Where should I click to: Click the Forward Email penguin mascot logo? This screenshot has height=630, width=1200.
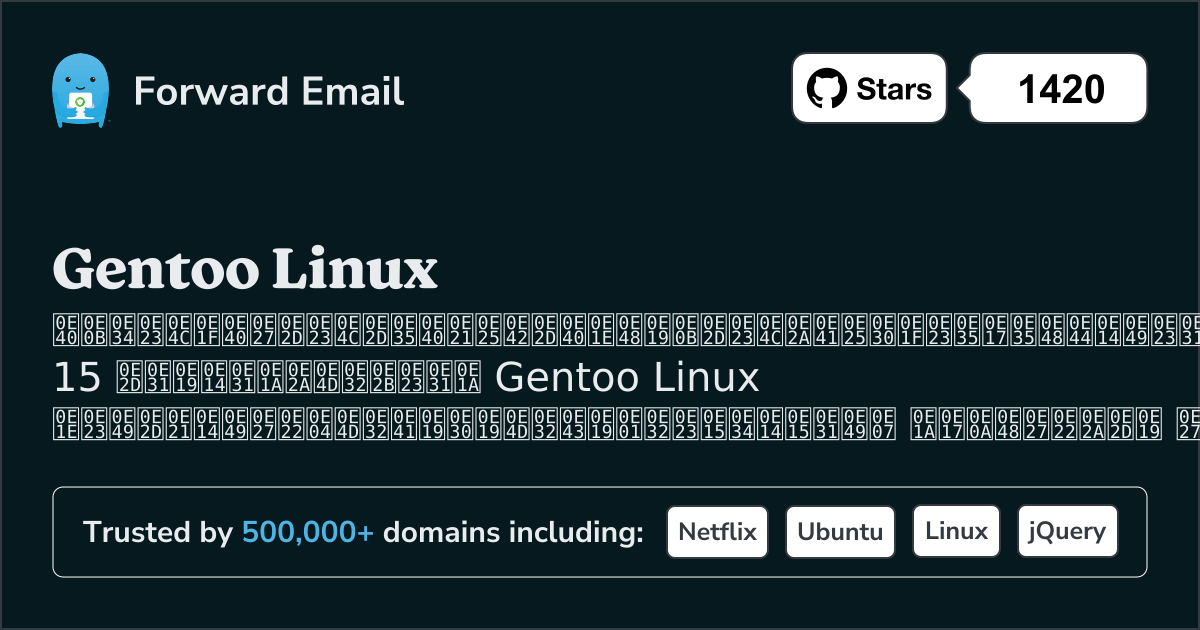(80, 88)
